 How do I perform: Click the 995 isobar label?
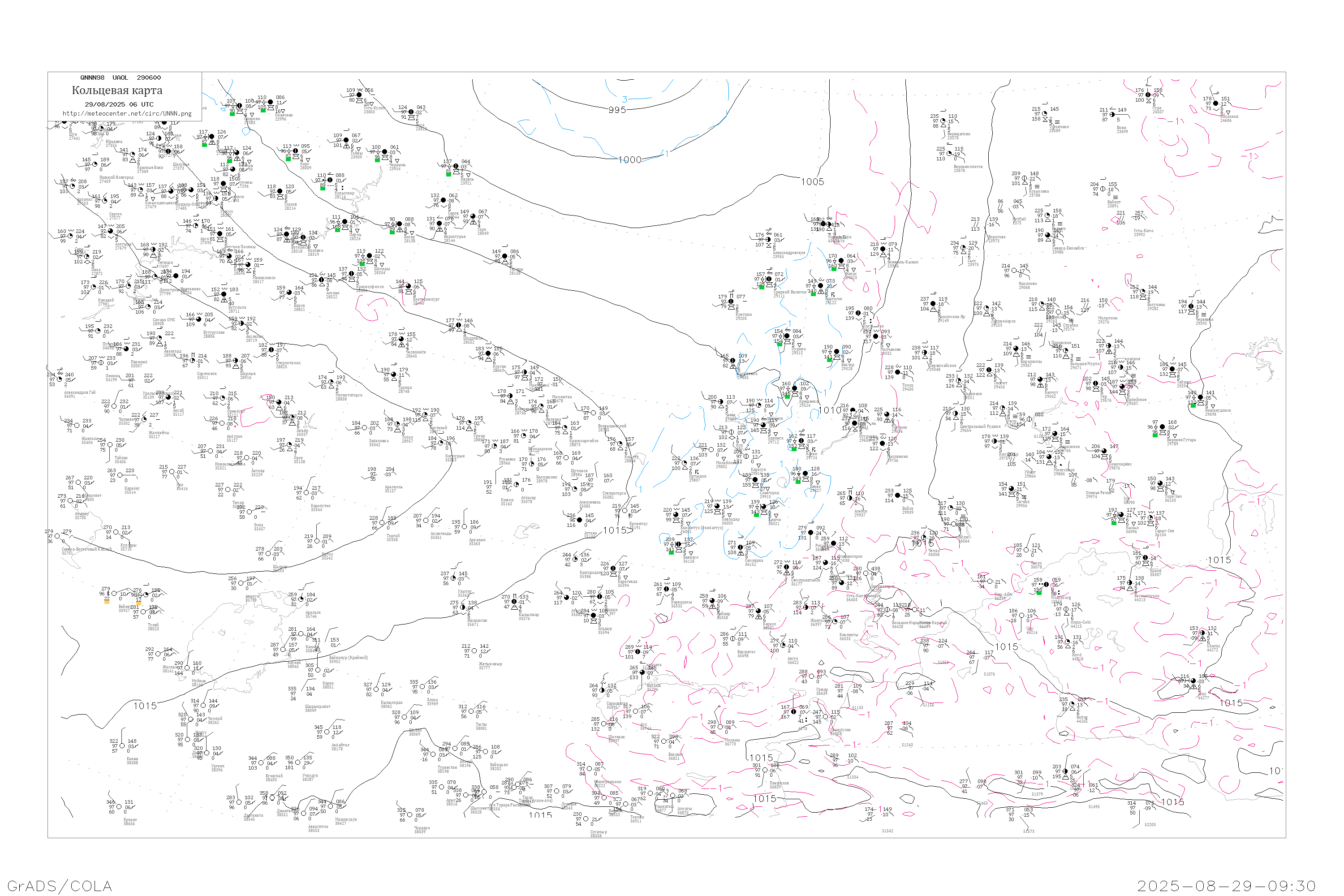(x=617, y=110)
